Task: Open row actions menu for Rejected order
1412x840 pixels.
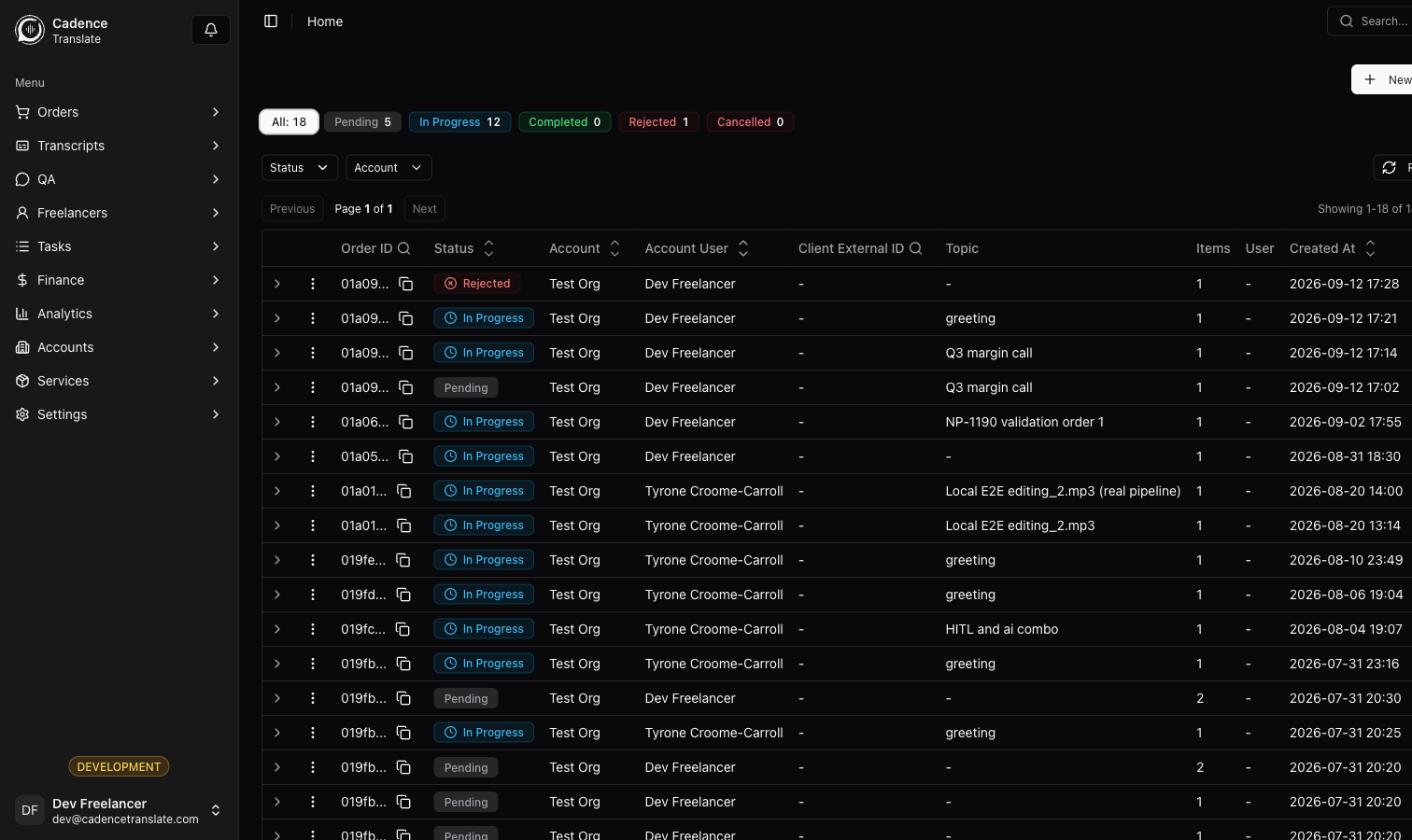Action: 313,284
